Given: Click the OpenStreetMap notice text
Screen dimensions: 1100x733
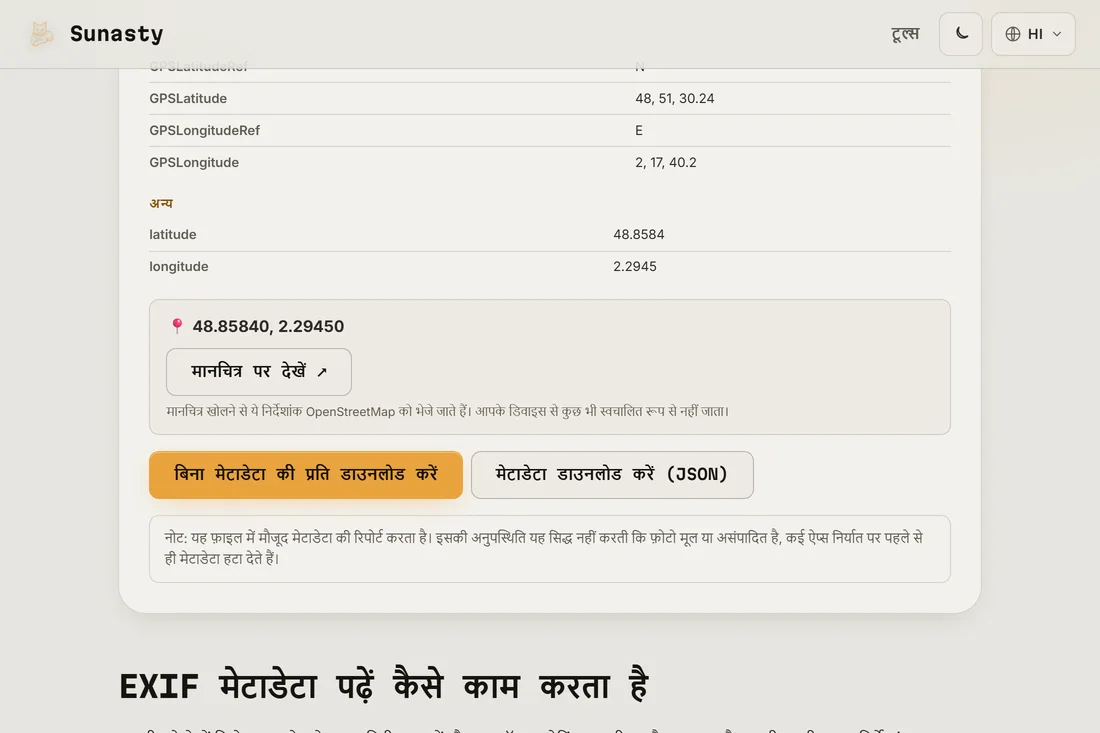Looking at the screenshot, I should tap(448, 411).
